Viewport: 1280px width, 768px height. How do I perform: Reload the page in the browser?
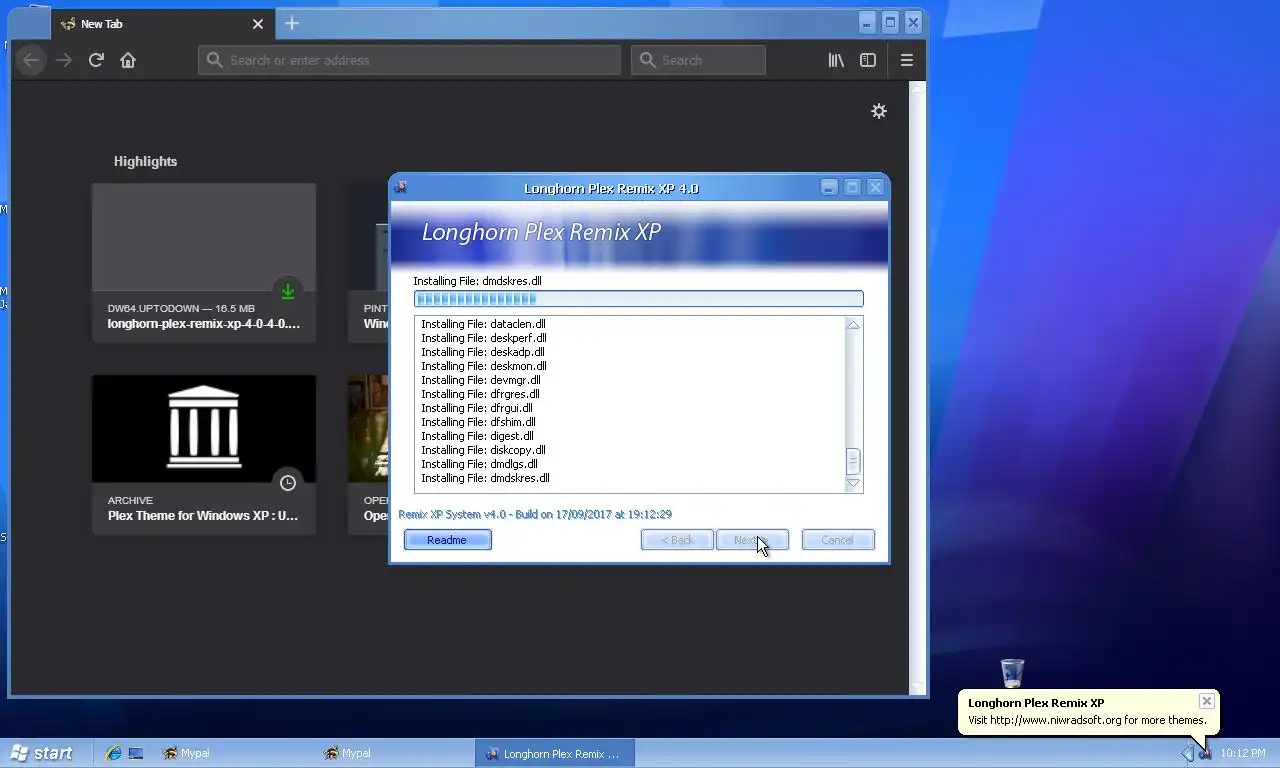coord(96,60)
